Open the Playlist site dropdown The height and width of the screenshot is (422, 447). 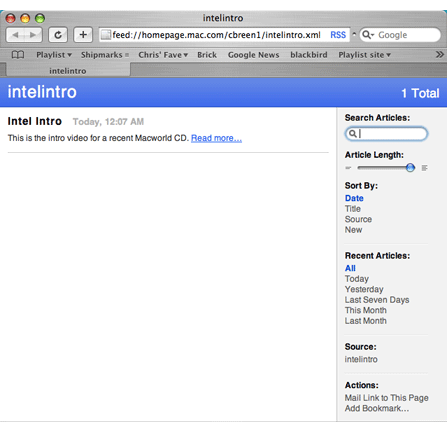pyautogui.click(x=364, y=55)
